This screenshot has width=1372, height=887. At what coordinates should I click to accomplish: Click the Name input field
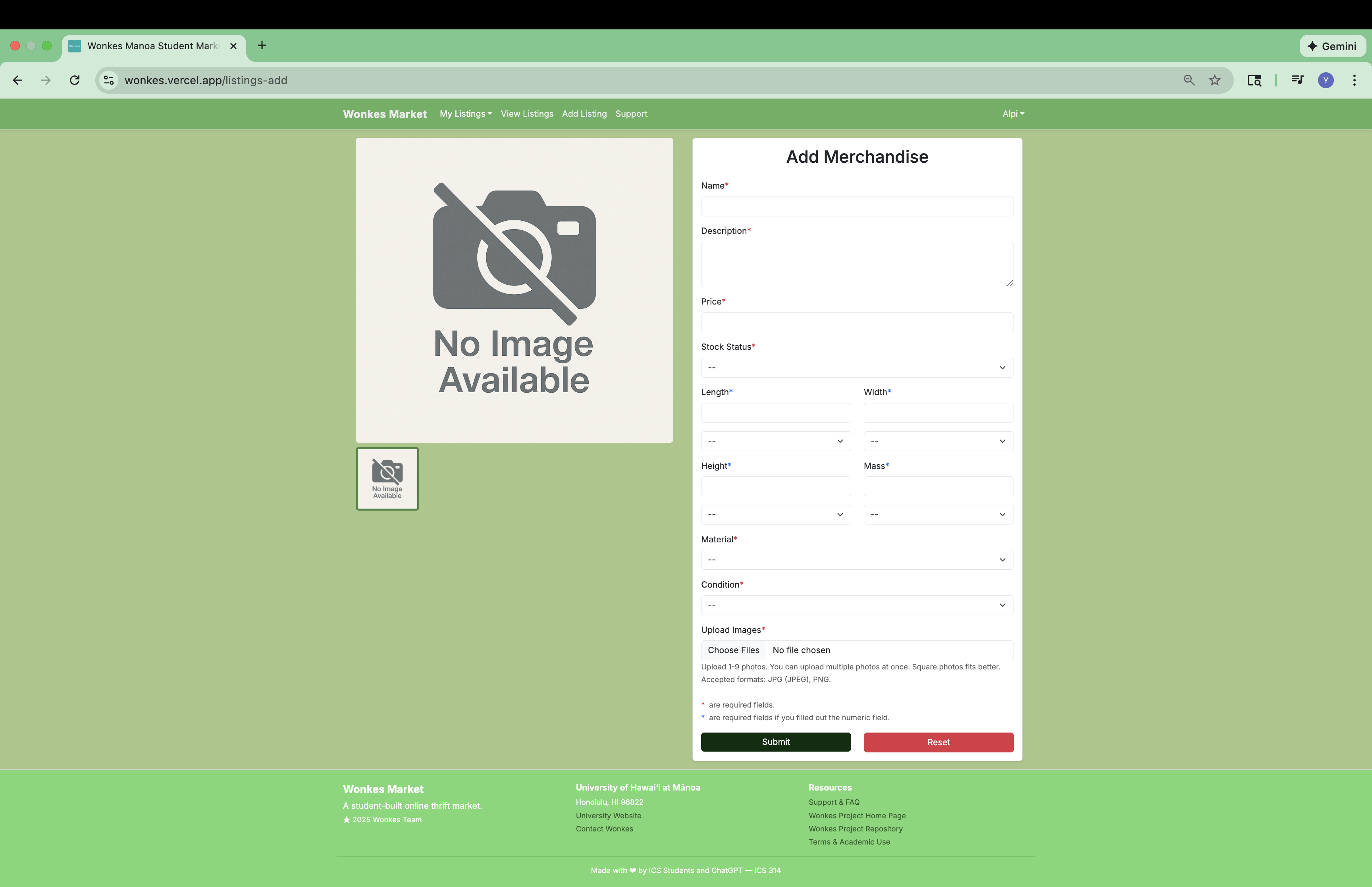tap(857, 206)
